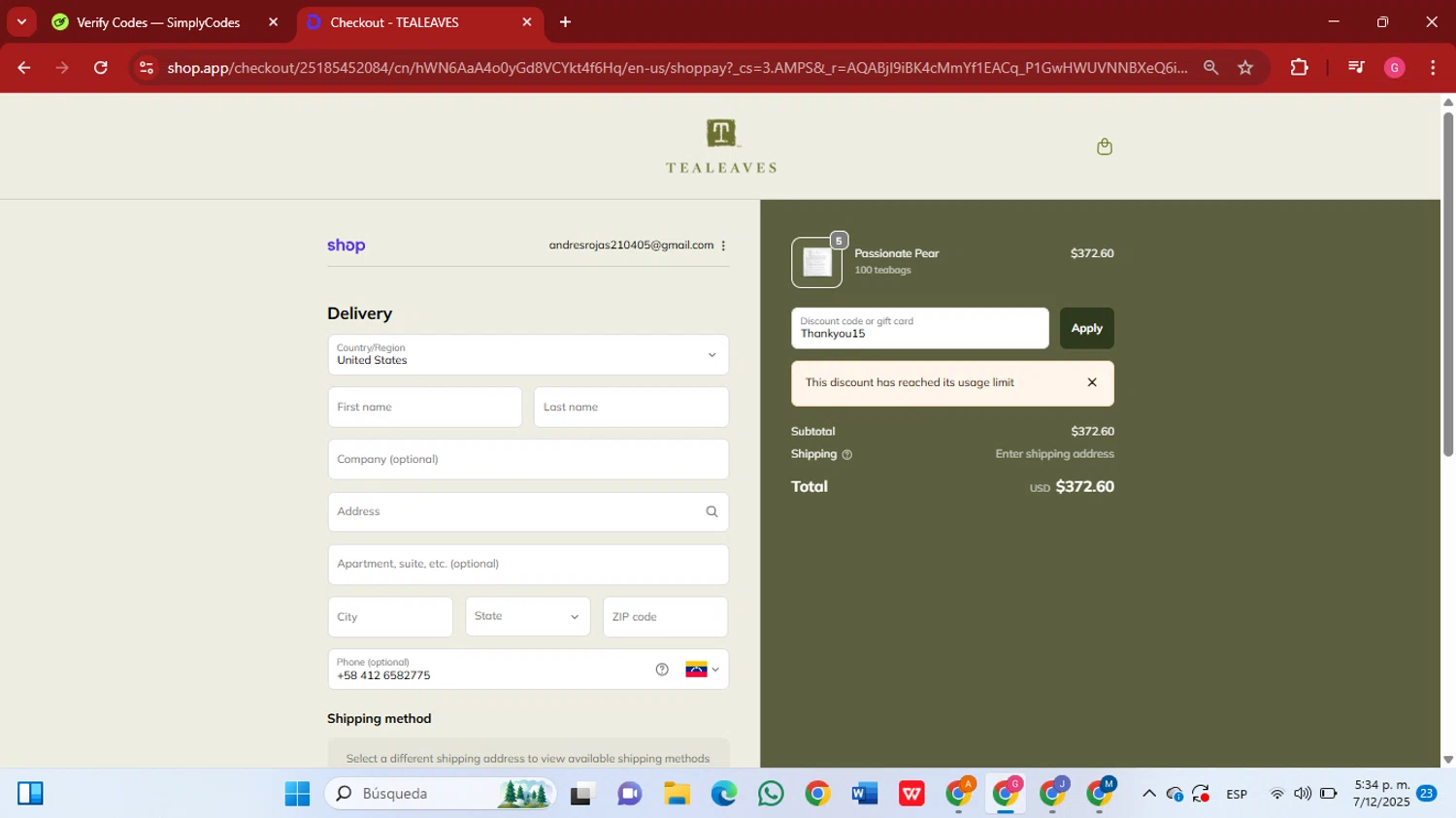Open Wi-Fi network settings in tray
This screenshot has height=818, width=1456.
pos(1276,794)
